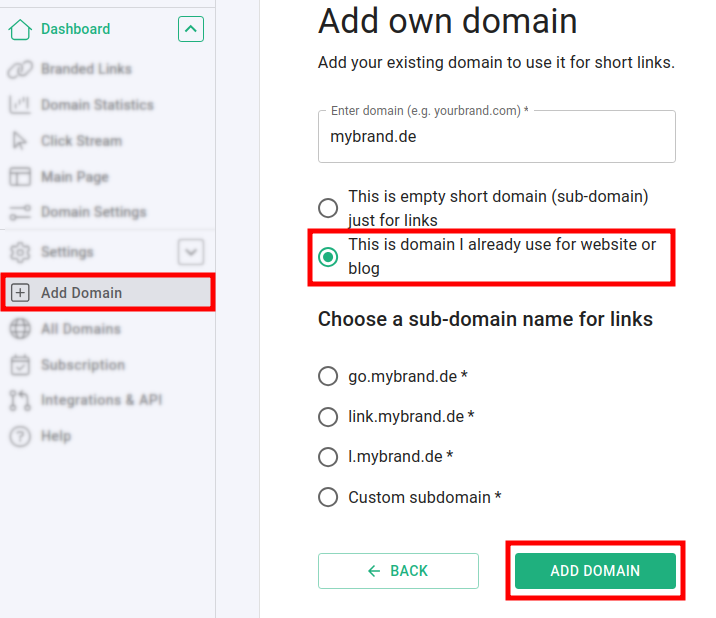Click the Domain Statistics chart icon
Viewport: 716px width, 618px height.
pyautogui.click(x=20, y=105)
